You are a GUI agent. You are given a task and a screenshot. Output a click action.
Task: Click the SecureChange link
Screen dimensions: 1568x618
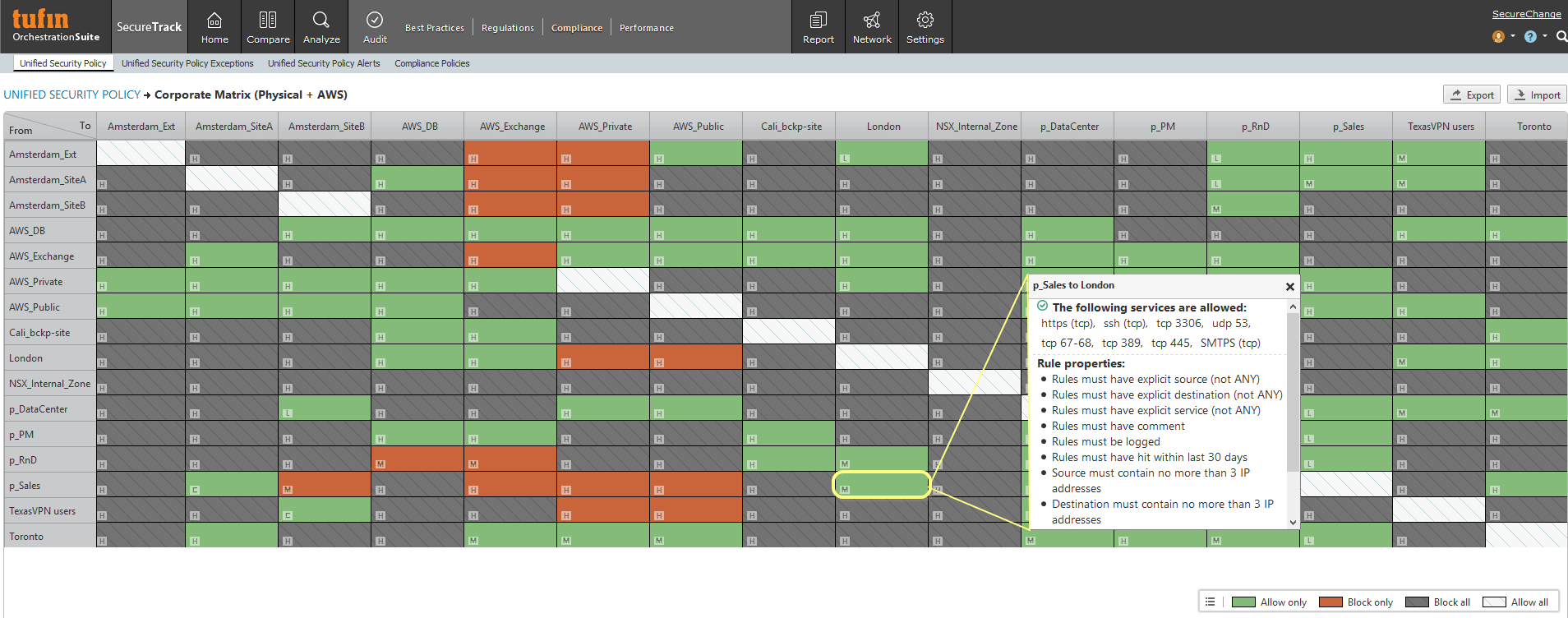coord(1526,14)
